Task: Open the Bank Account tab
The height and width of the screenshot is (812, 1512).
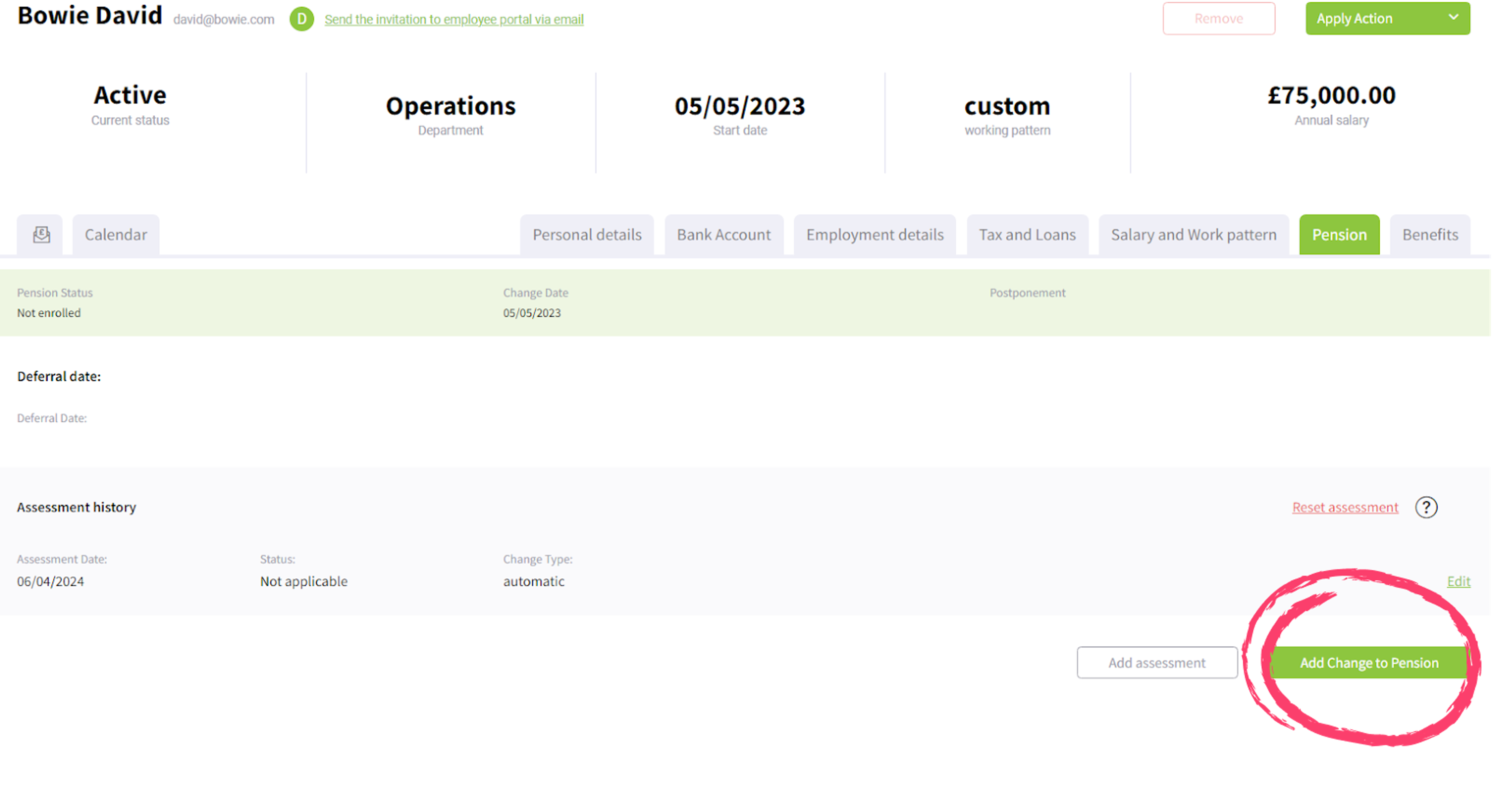Action: (x=724, y=234)
